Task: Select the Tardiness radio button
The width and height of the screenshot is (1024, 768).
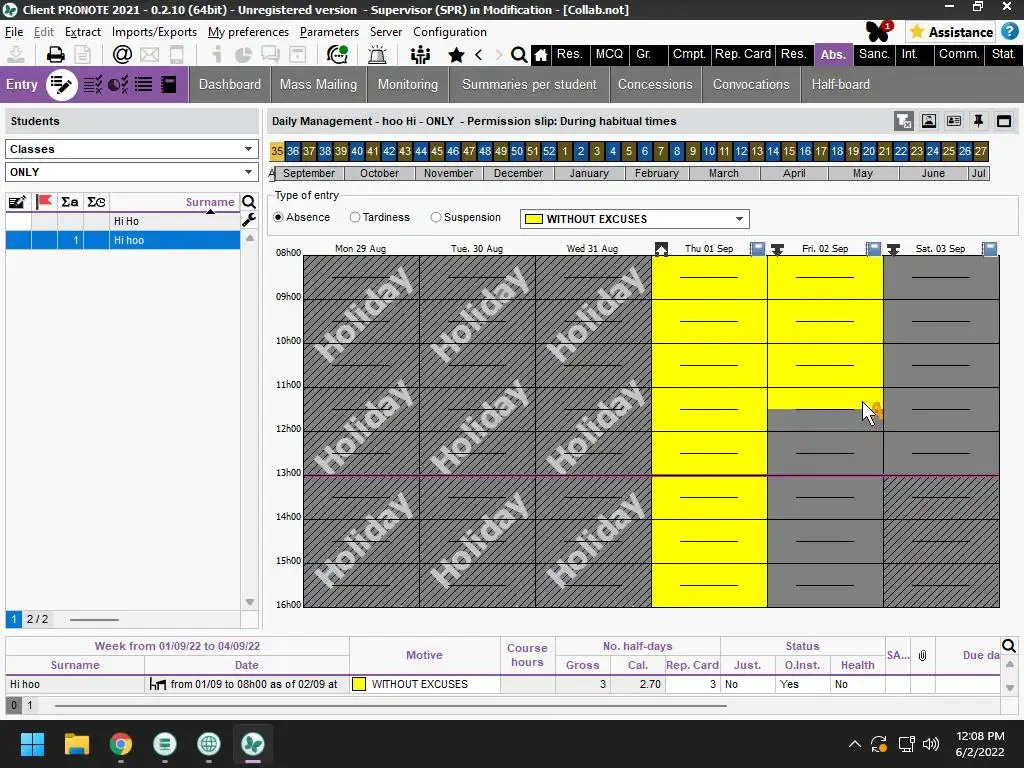Action: pyautogui.click(x=355, y=217)
